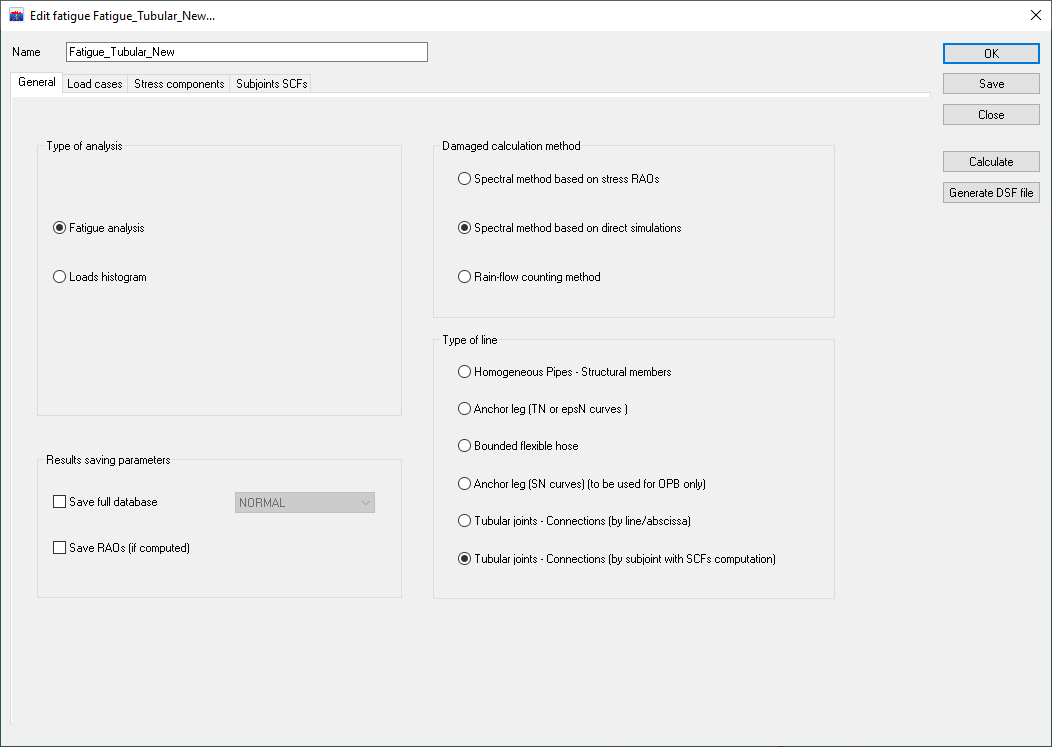Switch to the Load cases tab

point(94,84)
